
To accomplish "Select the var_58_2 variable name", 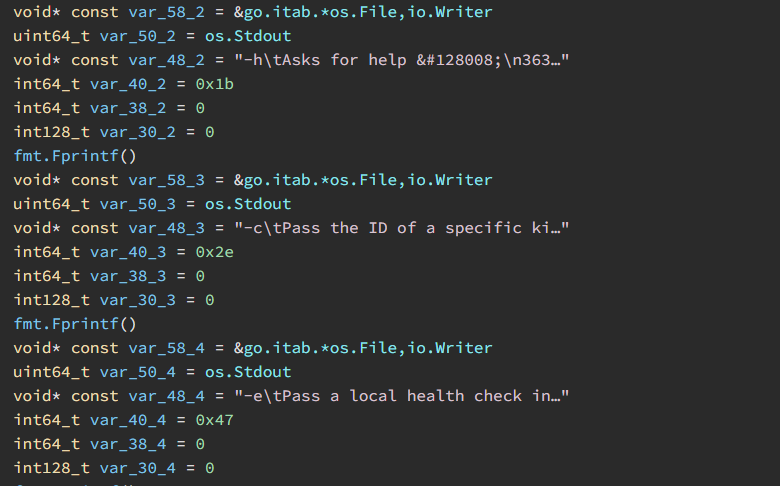I will (x=166, y=12).
